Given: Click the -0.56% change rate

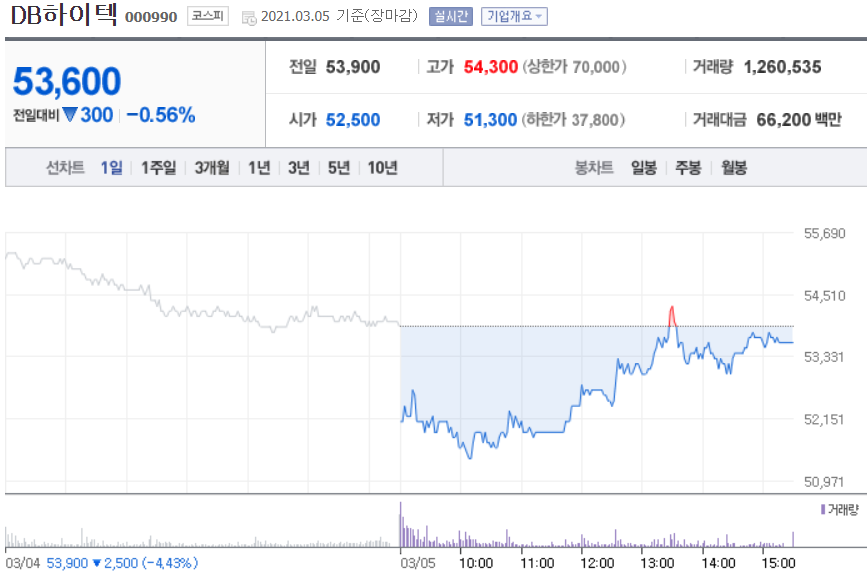Looking at the screenshot, I should pyautogui.click(x=160, y=115).
